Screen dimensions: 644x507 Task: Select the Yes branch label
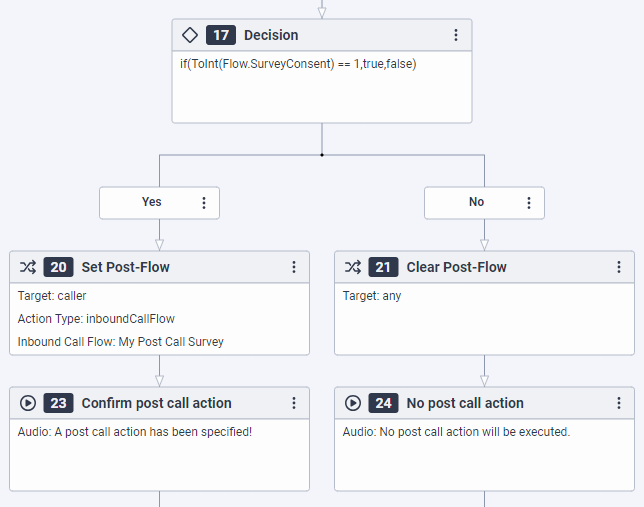tap(151, 202)
